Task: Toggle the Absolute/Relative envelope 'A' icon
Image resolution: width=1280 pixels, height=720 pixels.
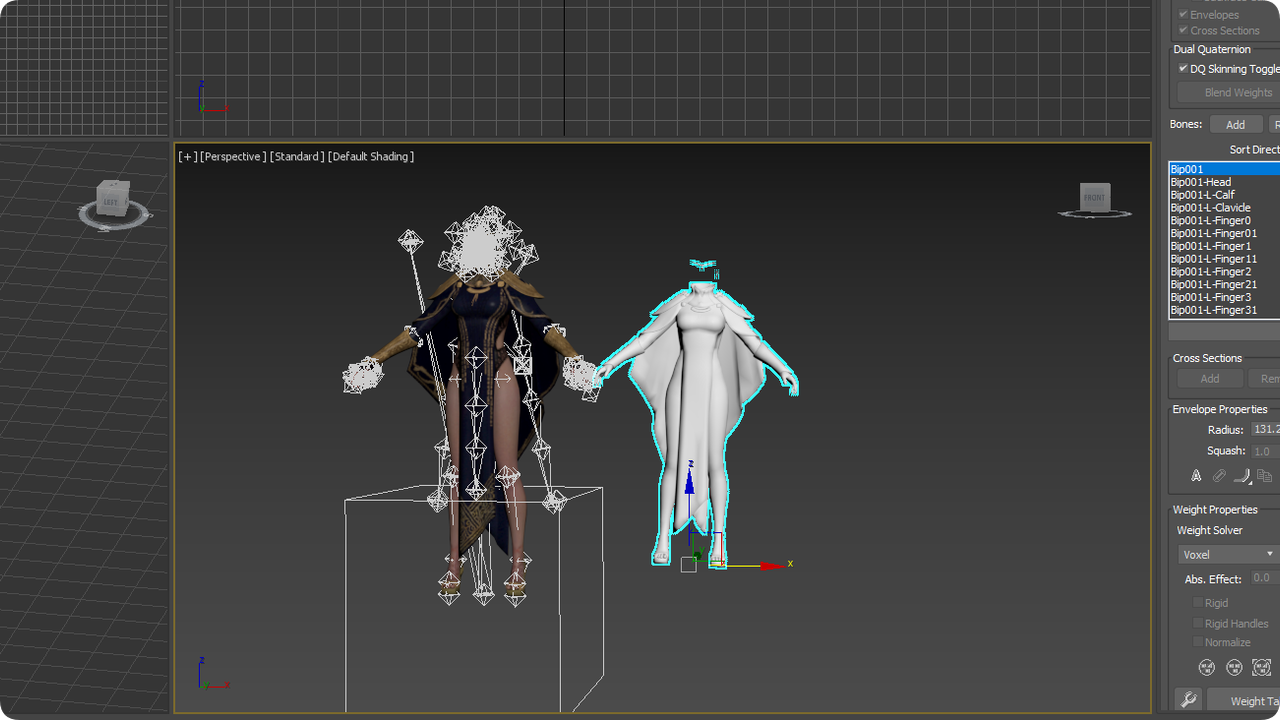Action: [1196, 476]
